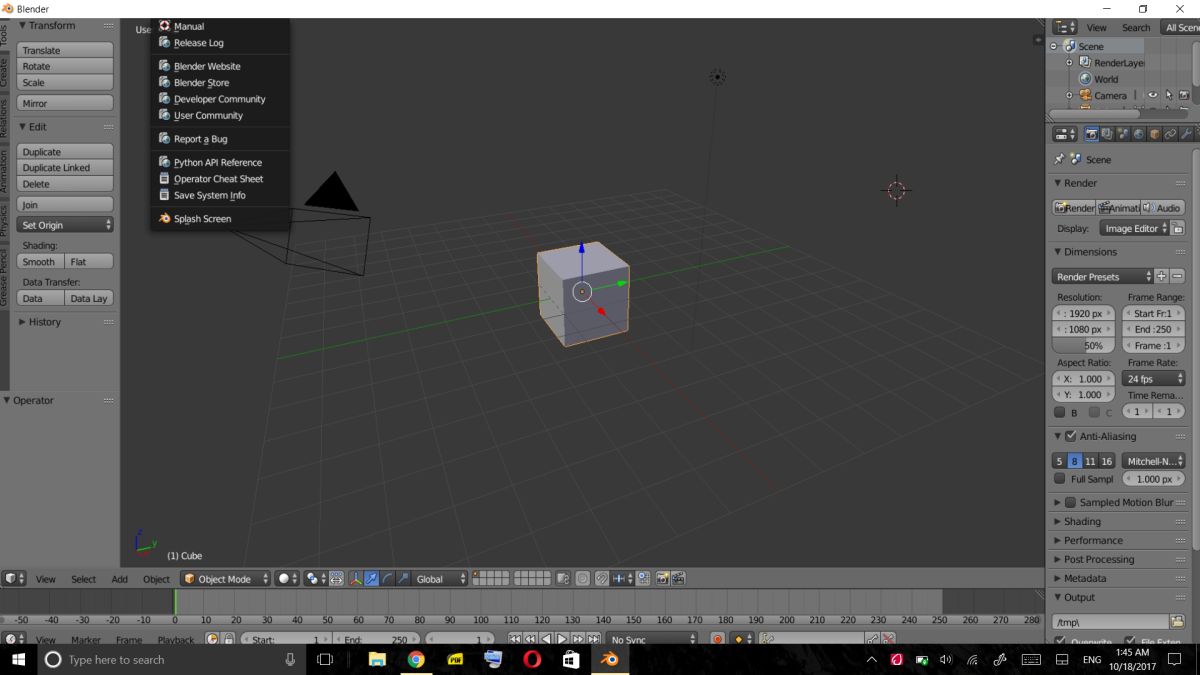Screen dimensions: 1200x675
Task: Collapse the Operator panel
Action: 7,400
